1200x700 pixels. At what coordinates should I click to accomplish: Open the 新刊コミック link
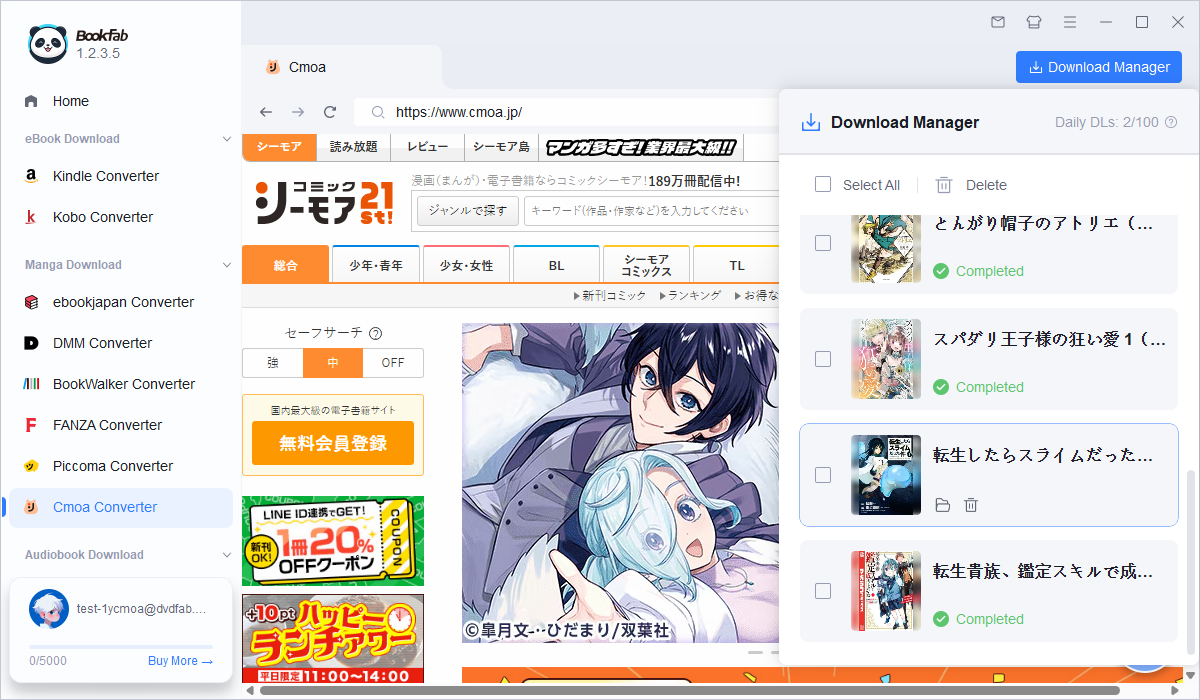(610, 295)
